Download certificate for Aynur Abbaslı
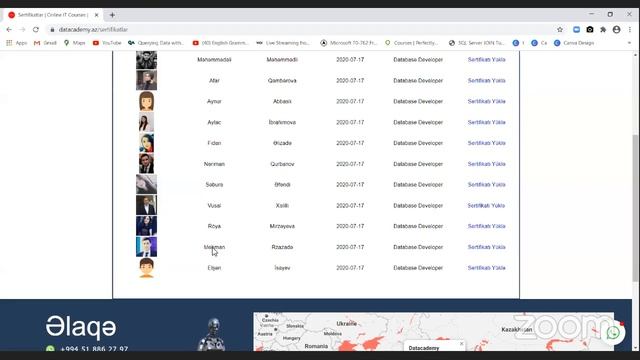 pos(487,101)
